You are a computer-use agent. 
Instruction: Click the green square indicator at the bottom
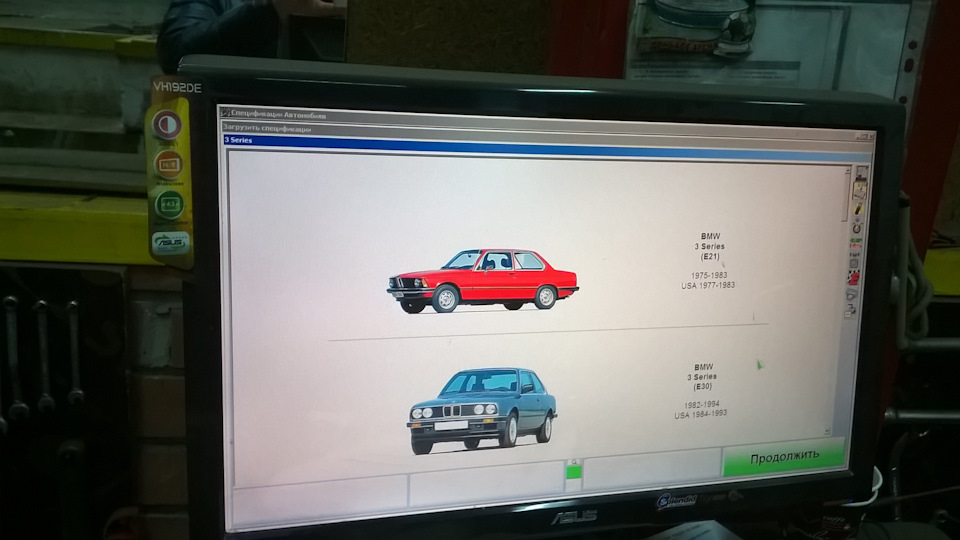tap(574, 472)
